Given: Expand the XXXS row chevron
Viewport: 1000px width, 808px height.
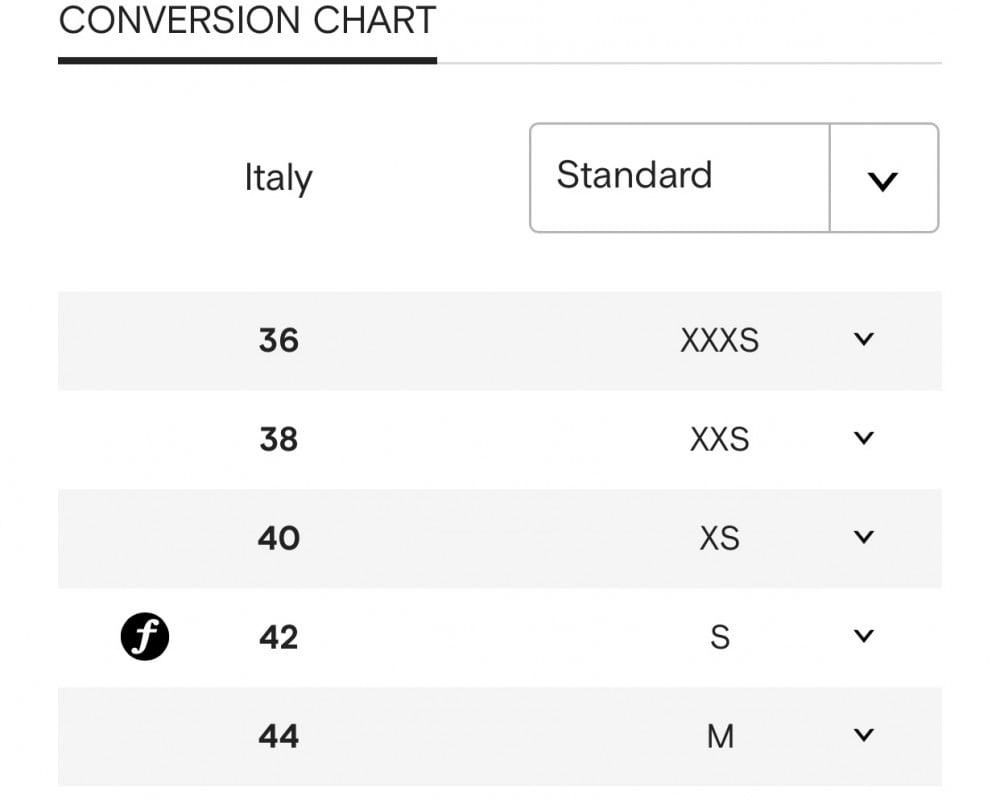Looking at the screenshot, I should click(864, 339).
